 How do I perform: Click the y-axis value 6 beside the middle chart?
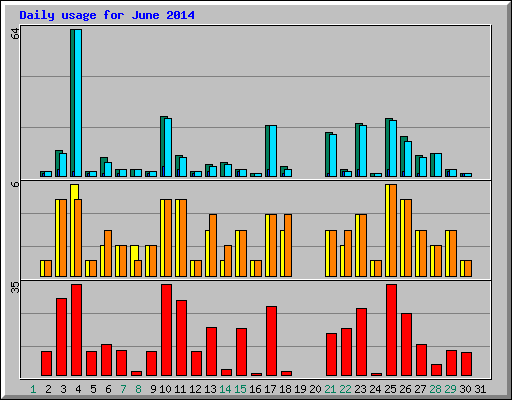(15, 184)
